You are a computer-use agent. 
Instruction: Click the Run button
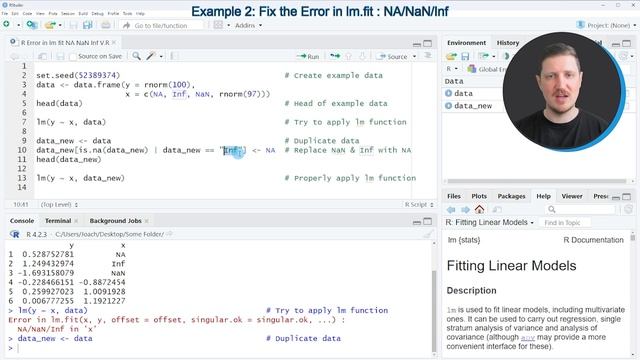point(308,56)
